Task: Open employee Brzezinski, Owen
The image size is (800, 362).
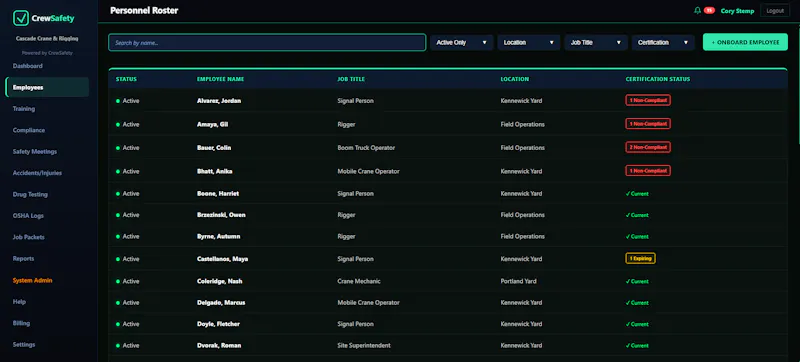Action: (x=221, y=215)
